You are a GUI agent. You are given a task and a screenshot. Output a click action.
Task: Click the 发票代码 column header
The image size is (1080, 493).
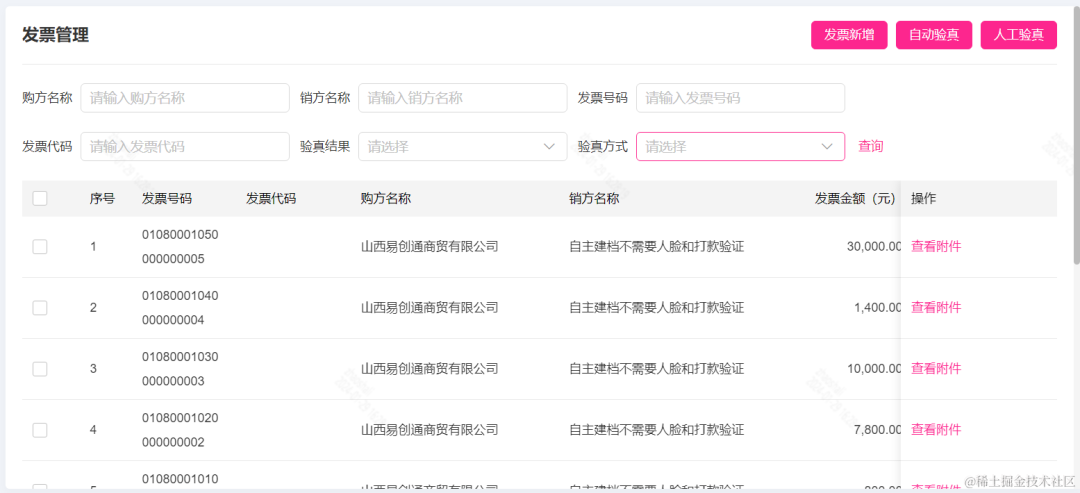tap(271, 199)
